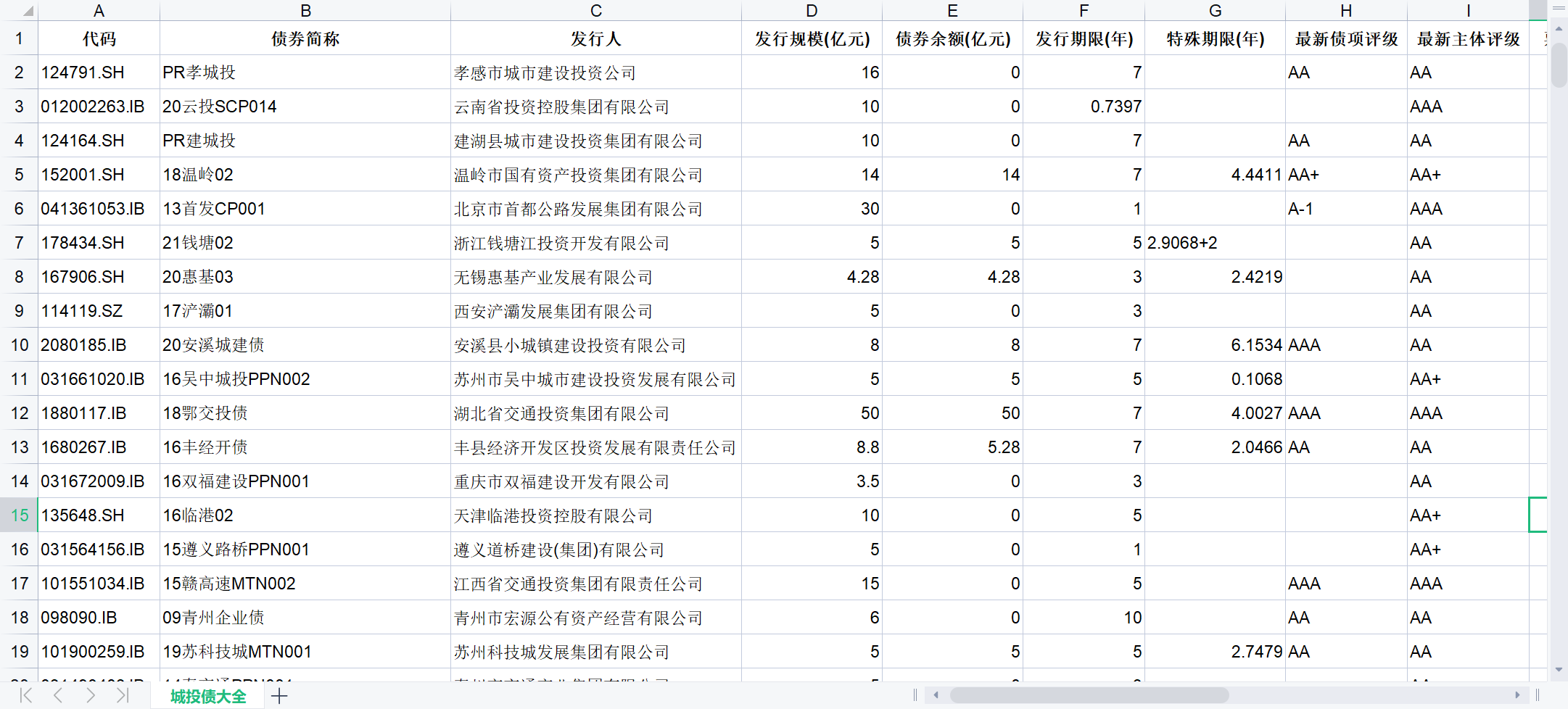The image size is (1568, 709).
Task: Select column B header
Action: pyautogui.click(x=305, y=10)
